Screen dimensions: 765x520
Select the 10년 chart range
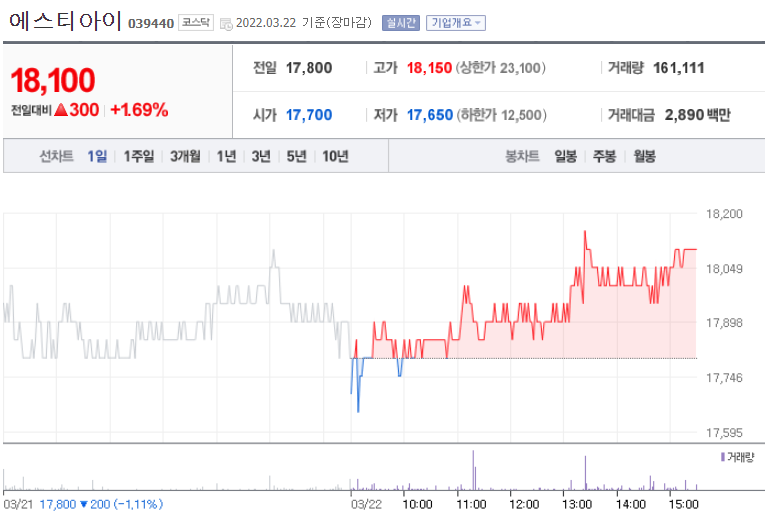click(x=336, y=156)
